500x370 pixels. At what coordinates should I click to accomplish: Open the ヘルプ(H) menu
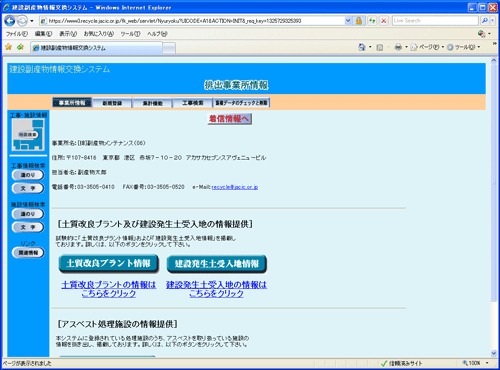pyautogui.click(x=157, y=34)
